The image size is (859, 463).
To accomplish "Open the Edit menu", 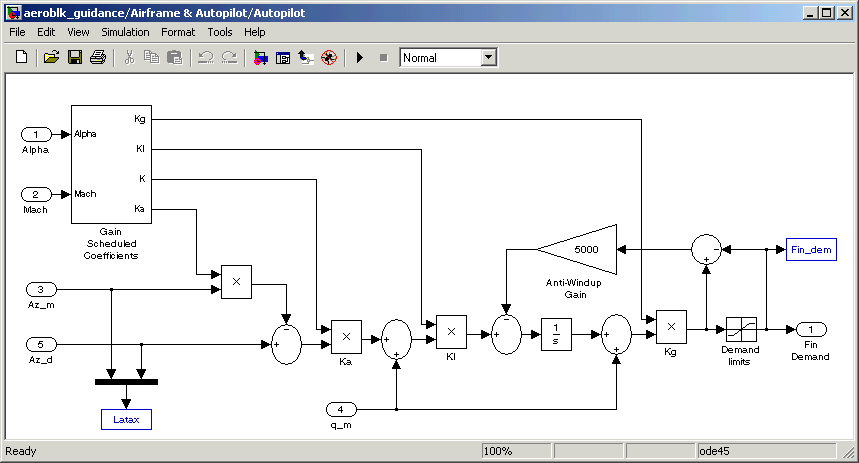I will 46,32.
